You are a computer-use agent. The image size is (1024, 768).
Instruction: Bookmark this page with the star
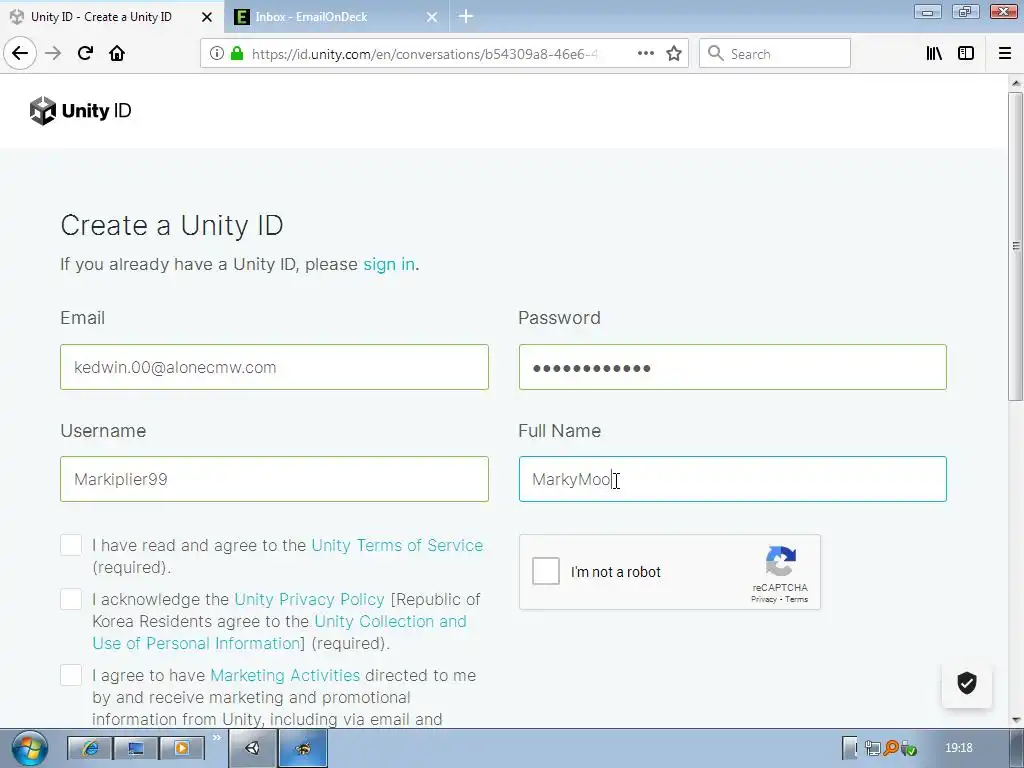tap(674, 54)
